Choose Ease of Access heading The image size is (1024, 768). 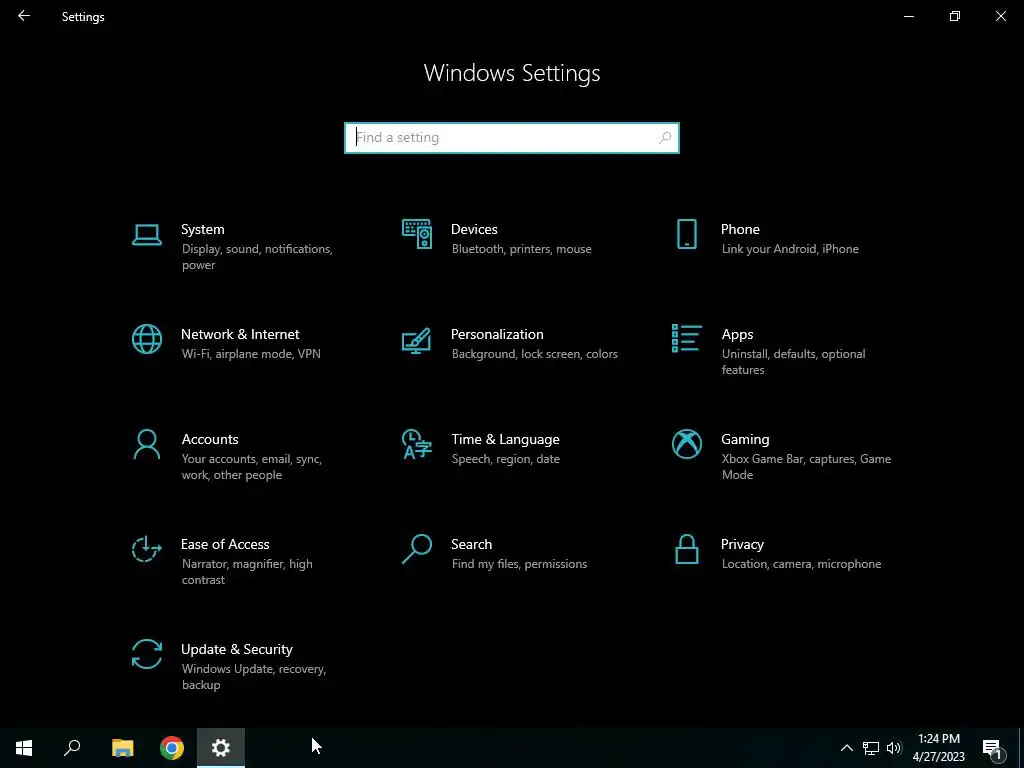[225, 544]
